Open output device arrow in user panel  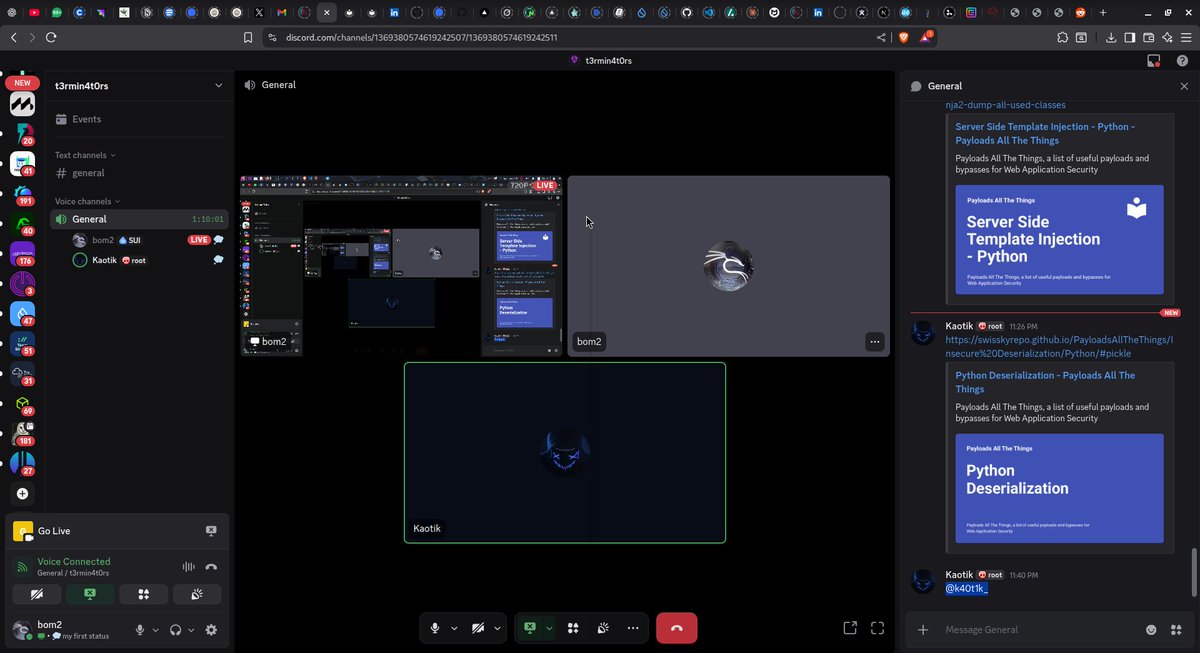click(191, 630)
